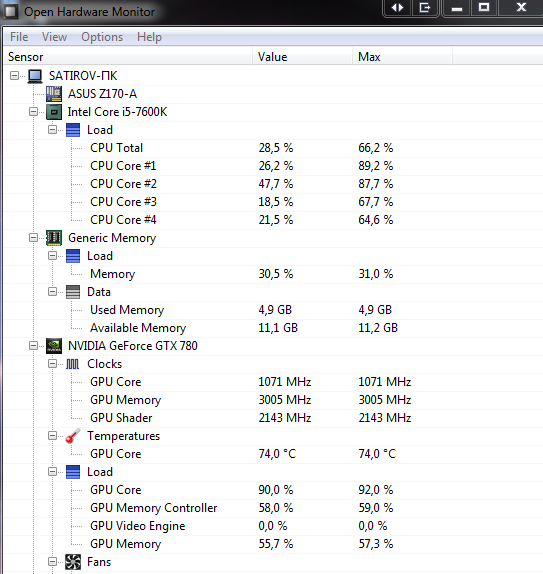The width and height of the screenshot is (543, 574).
Task: Collapse the CPU Load group
Action: click(x=52, y=130)
